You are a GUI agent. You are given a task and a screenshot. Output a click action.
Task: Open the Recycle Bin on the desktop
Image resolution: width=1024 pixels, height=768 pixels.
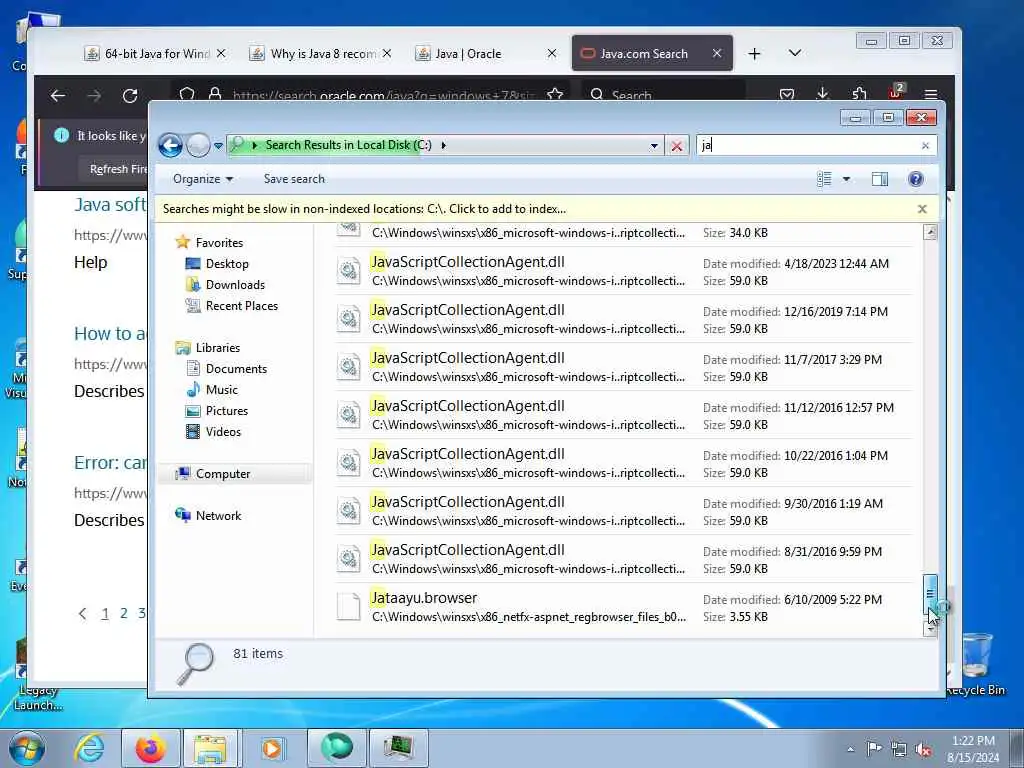click(976, 664)
